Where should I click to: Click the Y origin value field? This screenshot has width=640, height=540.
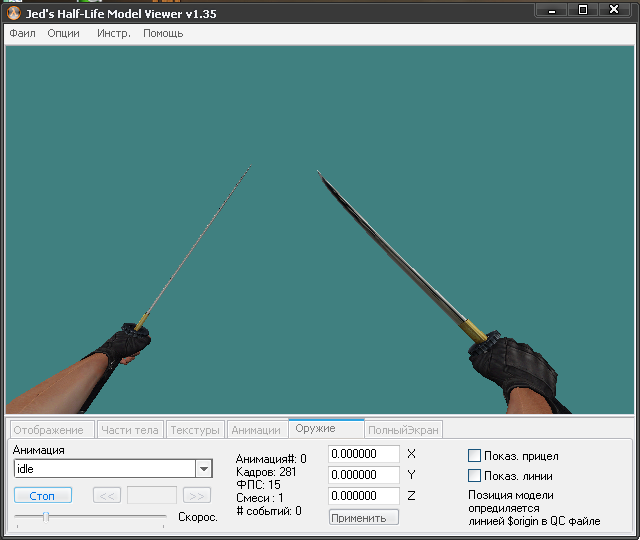pyautogui.click(x=364, y=475)
